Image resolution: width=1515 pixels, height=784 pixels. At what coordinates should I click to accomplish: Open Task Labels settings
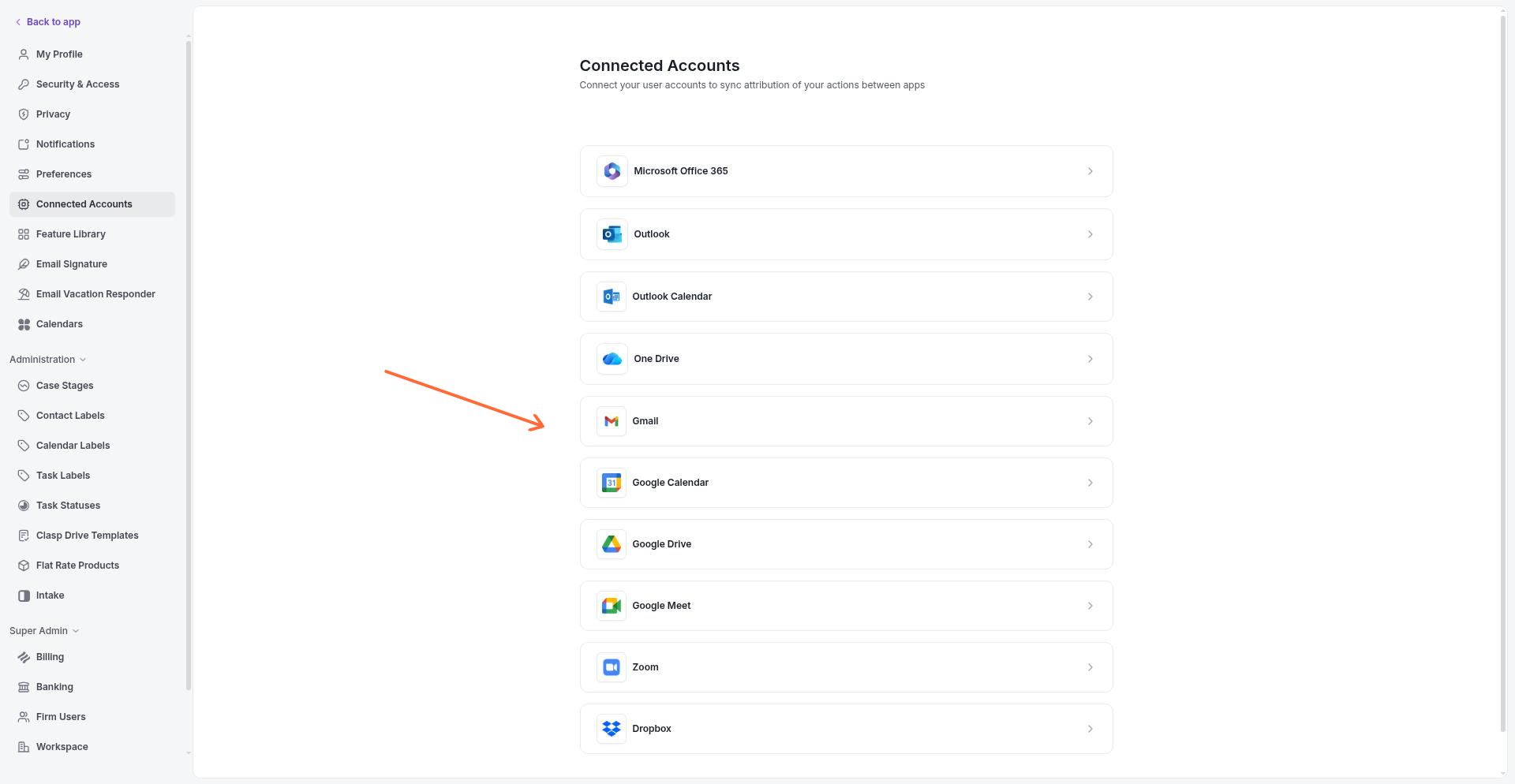coord(92,476)
